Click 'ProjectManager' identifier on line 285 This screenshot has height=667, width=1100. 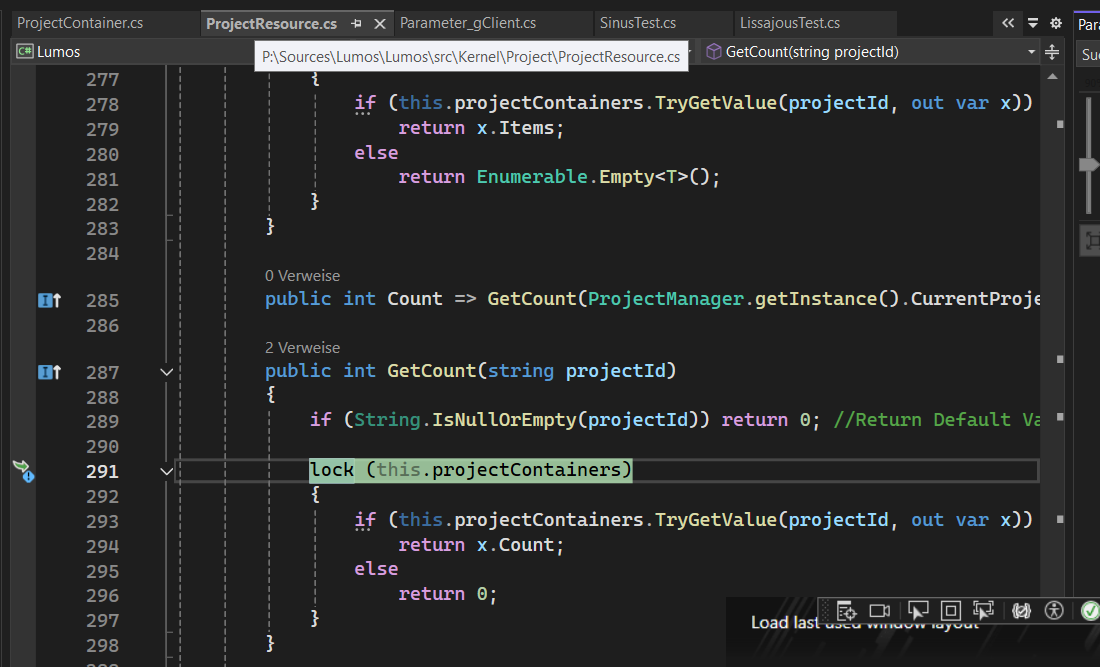tap(665, 299)
